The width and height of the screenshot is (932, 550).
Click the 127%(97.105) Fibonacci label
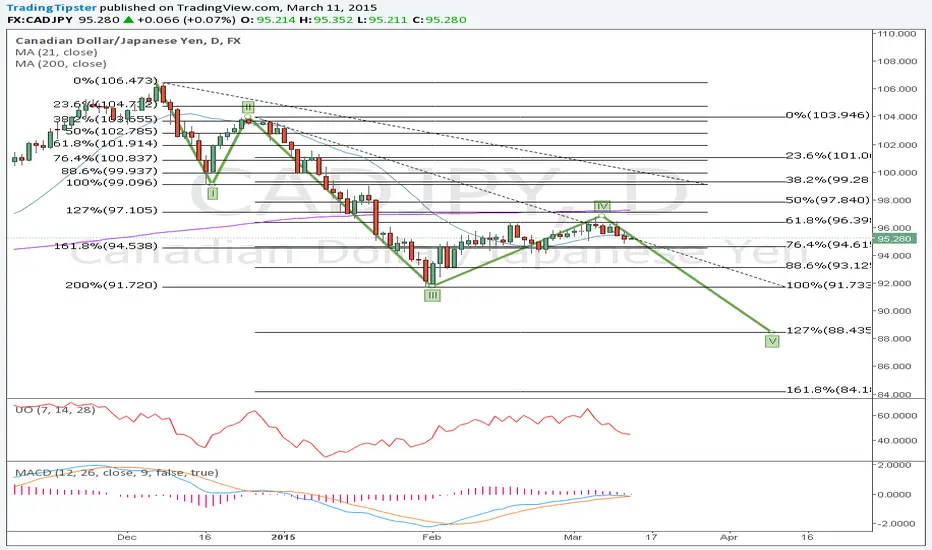pyautogui.click(x=112, y=210)
